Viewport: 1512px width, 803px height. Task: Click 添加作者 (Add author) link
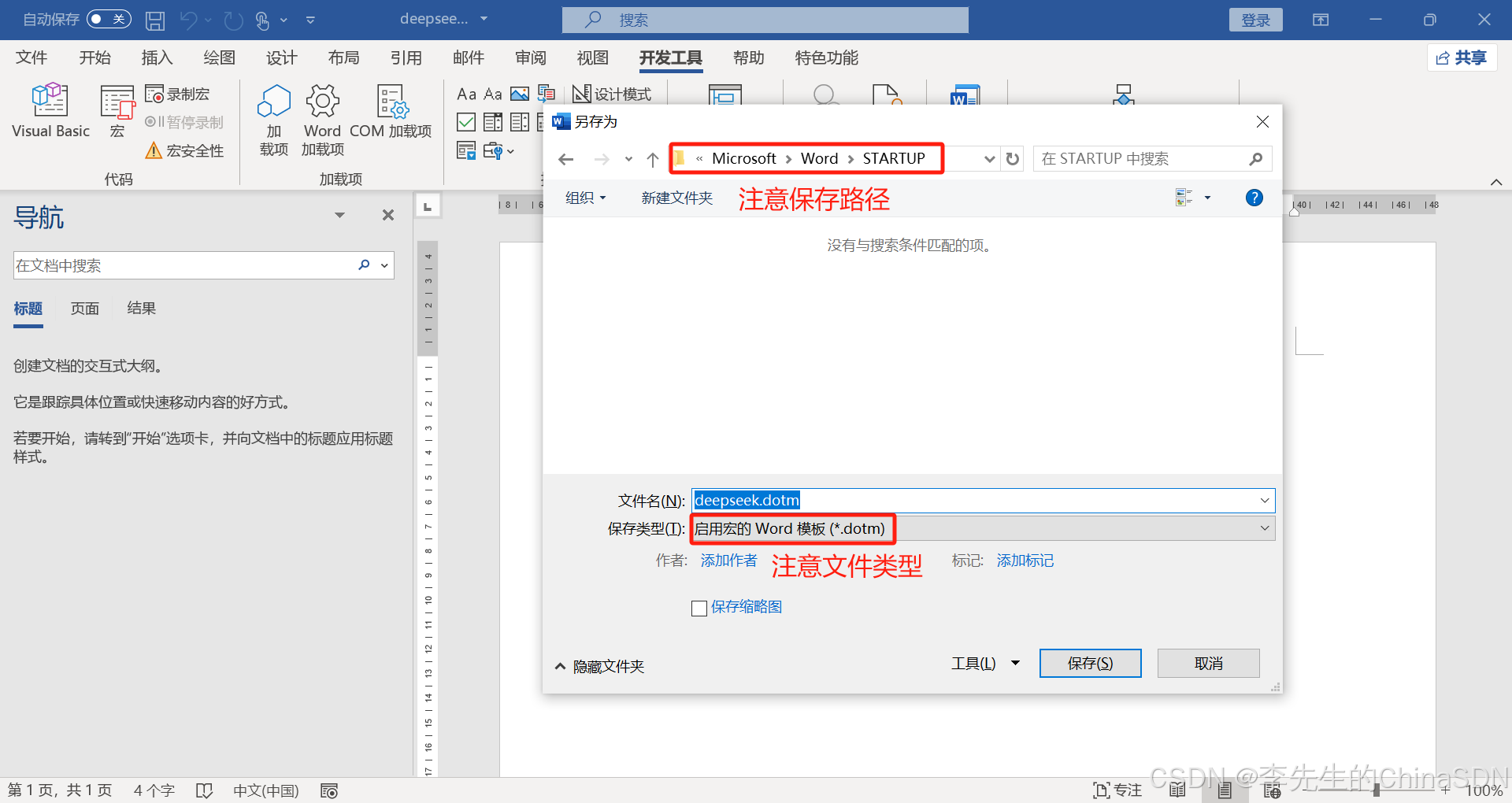[728, 560]
